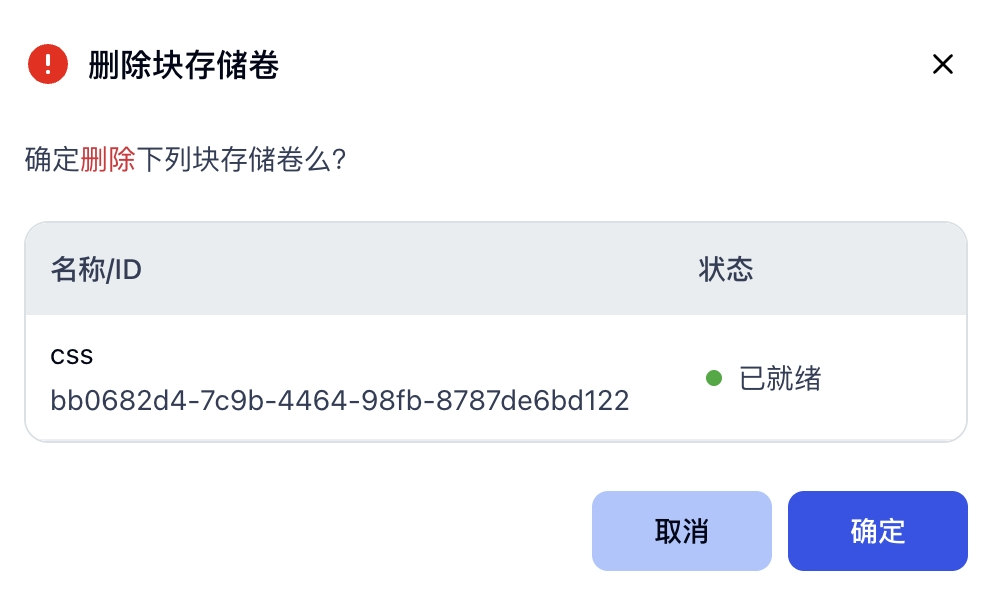Confirm deletion with the 确定 button
The height and width of the screenshot is (592, 1000).
click(877, 531)
